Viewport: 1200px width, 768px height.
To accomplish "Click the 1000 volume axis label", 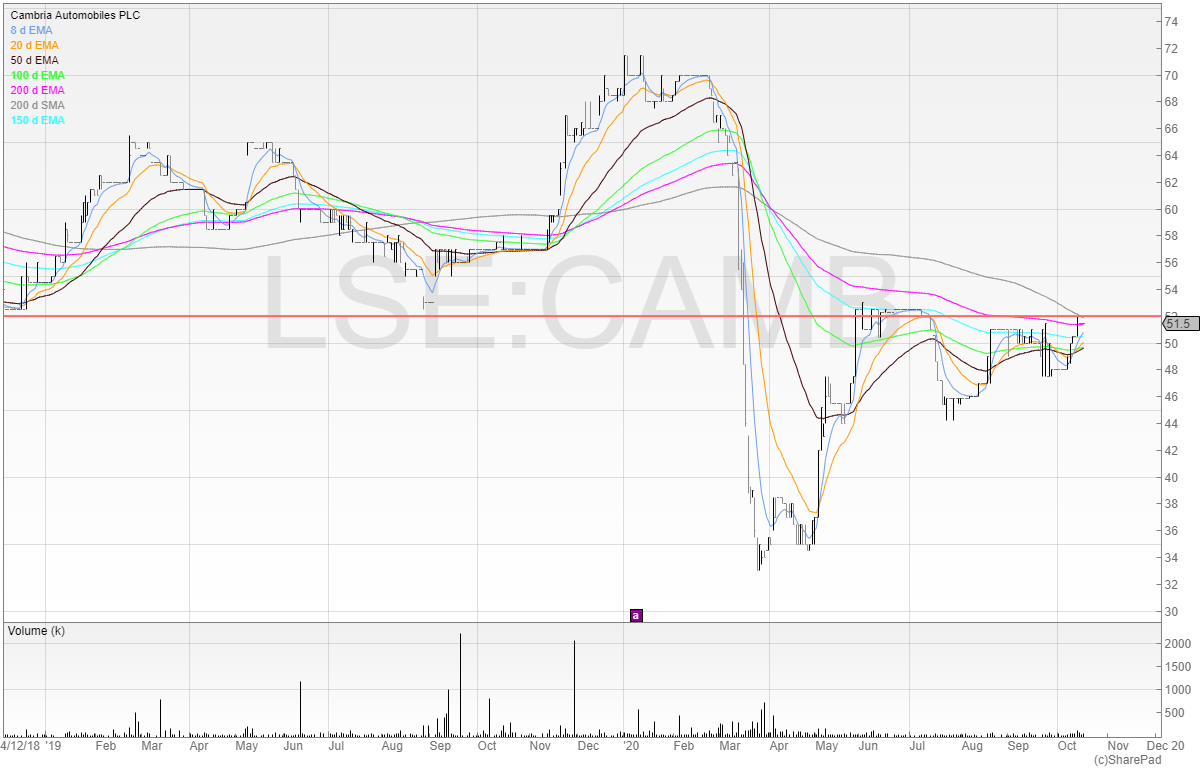I will pos(1179,690).
